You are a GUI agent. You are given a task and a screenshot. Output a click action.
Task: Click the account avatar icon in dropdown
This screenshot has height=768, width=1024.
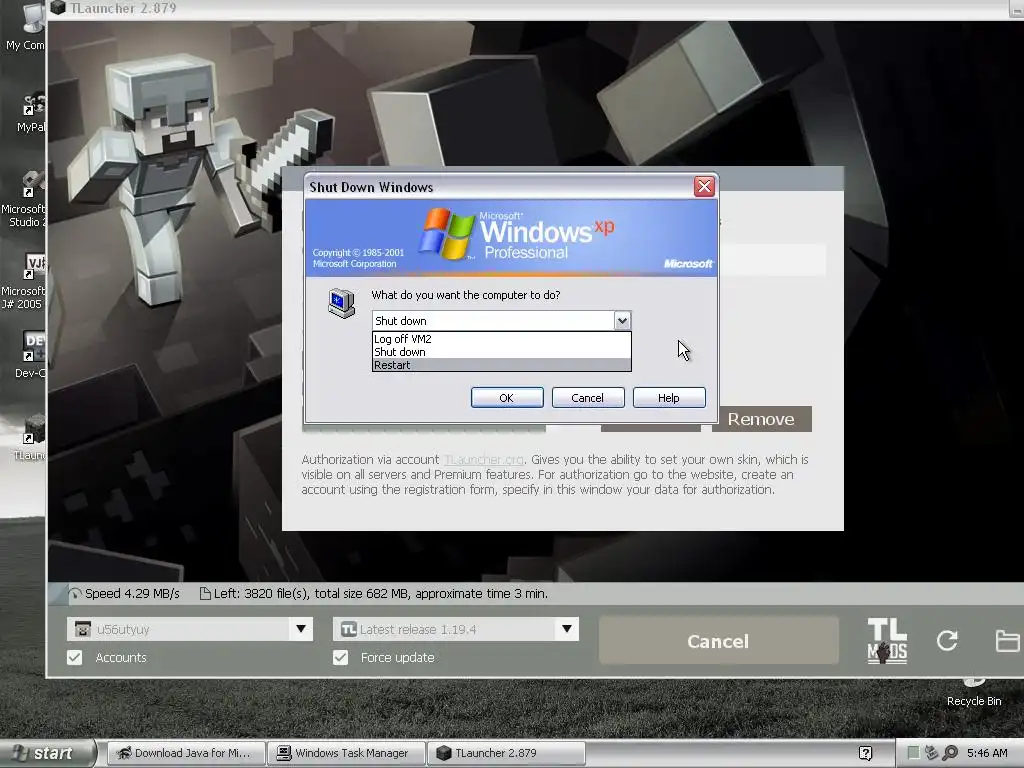[x=82, y=629]
